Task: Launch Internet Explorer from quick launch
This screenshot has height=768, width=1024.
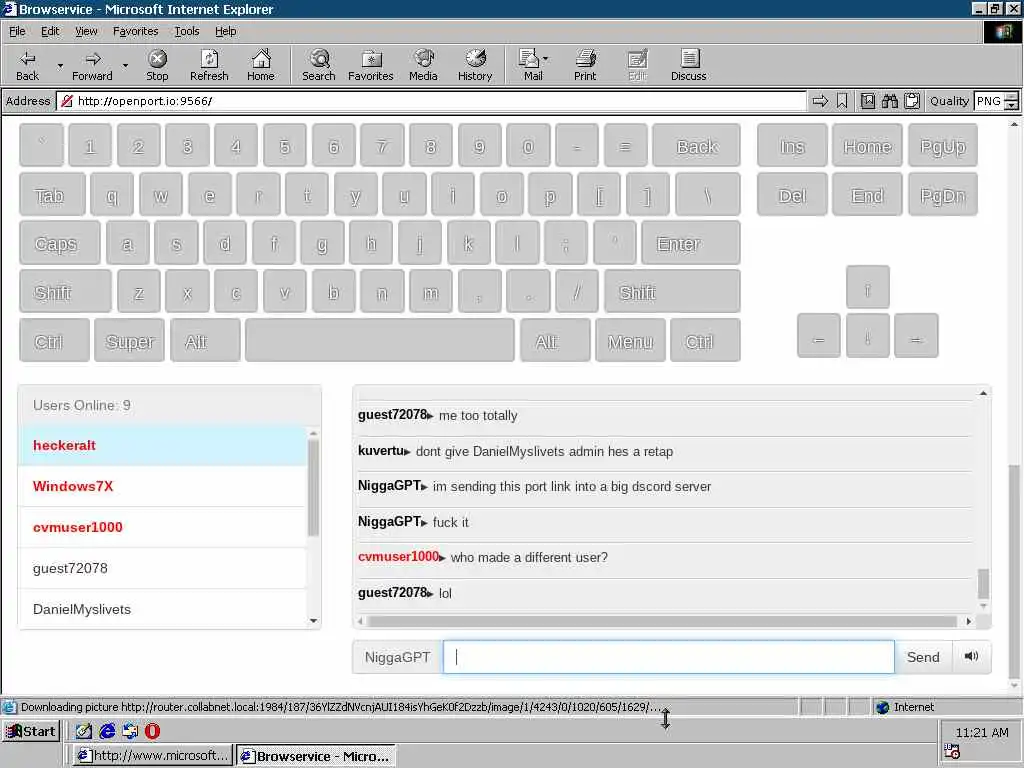Action: [x=107, y=731]
